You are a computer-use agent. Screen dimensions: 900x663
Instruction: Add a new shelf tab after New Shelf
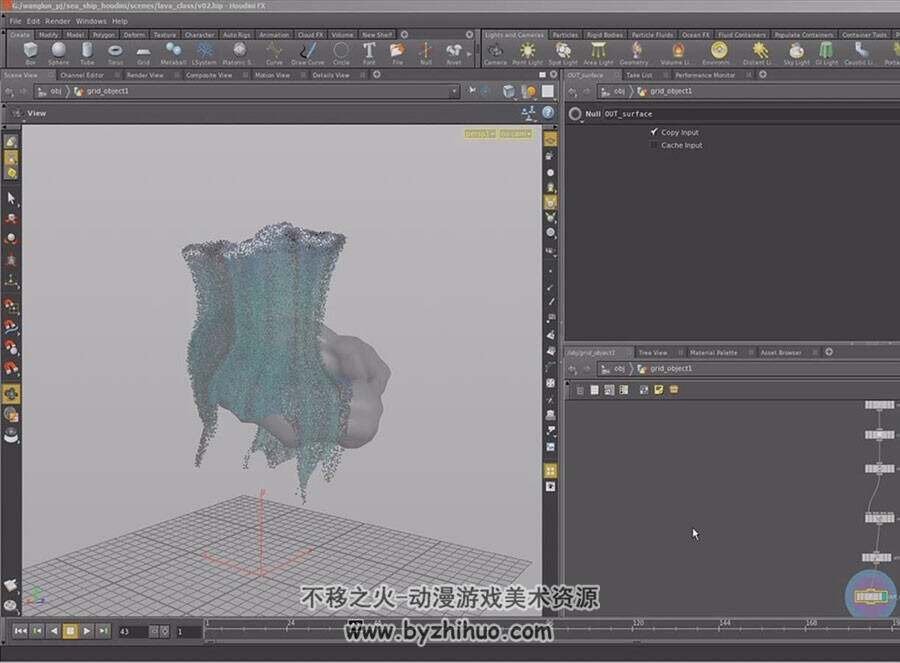(404, 34)
